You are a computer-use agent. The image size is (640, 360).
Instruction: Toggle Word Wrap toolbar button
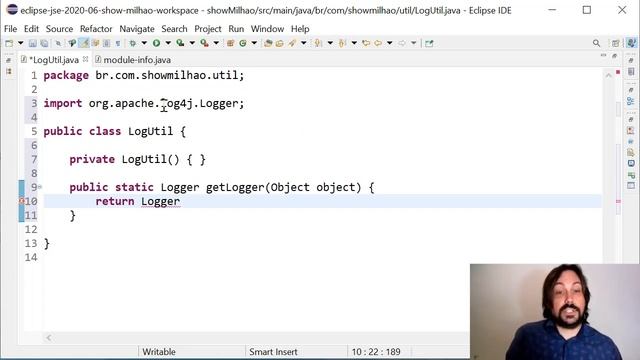tap(96, 43)
